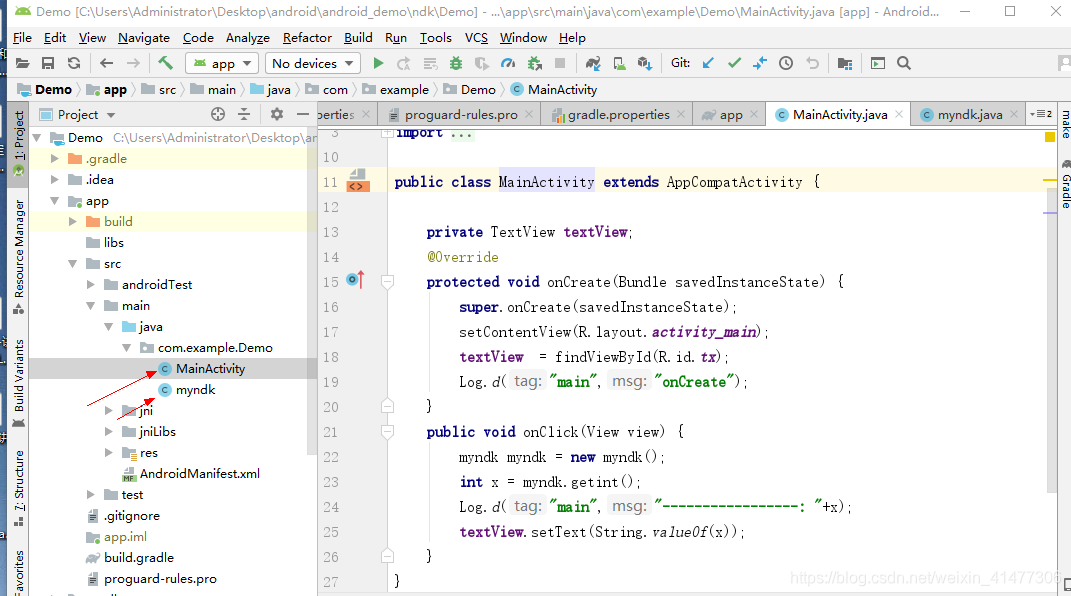Image resolution: width=1071 pixels, height=596 pixels.
Task: Collapse the app module node
Action: [x=55, y=201]
